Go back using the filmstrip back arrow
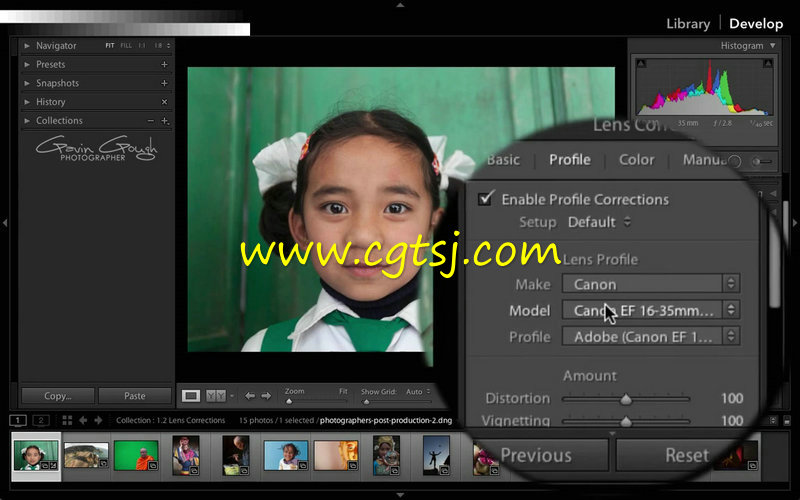Image resolution: width=800 pixels, height=500 pixels. (83, 420)
